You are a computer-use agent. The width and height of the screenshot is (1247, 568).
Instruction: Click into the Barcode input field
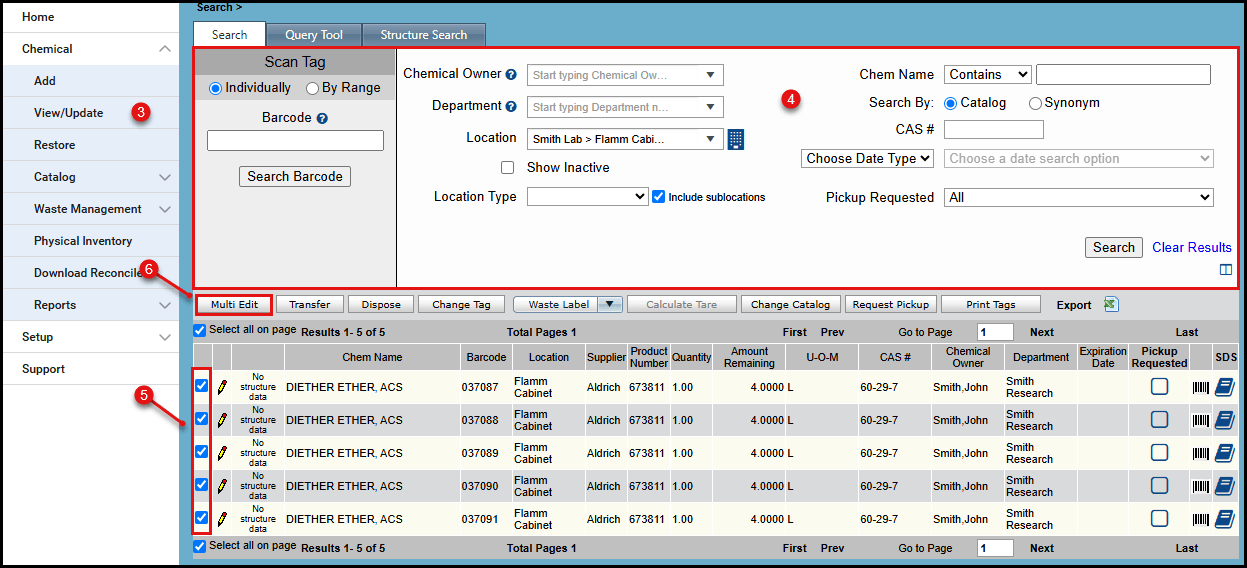click(295, 141)
